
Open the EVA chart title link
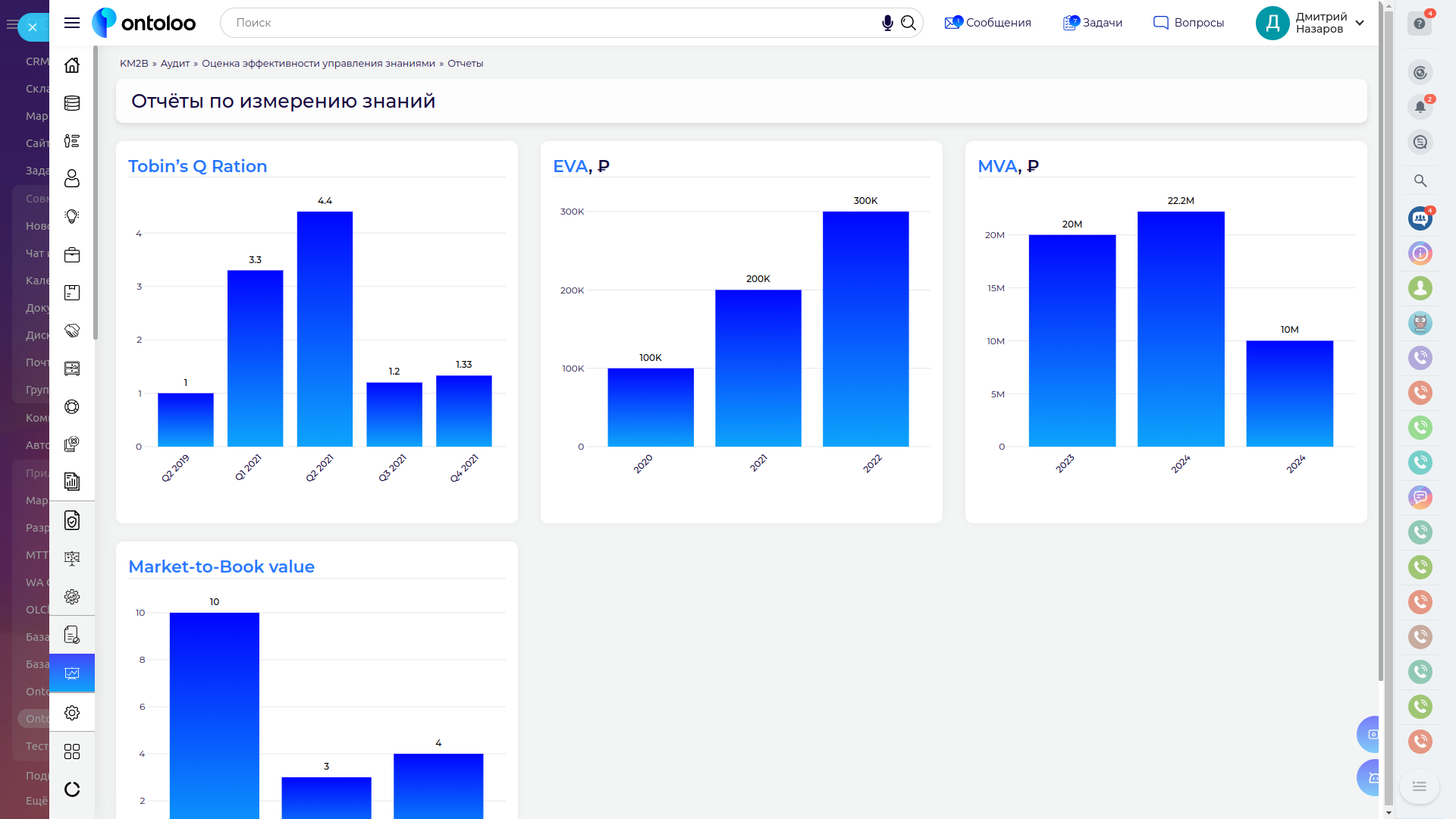click(x=570, y=166)
